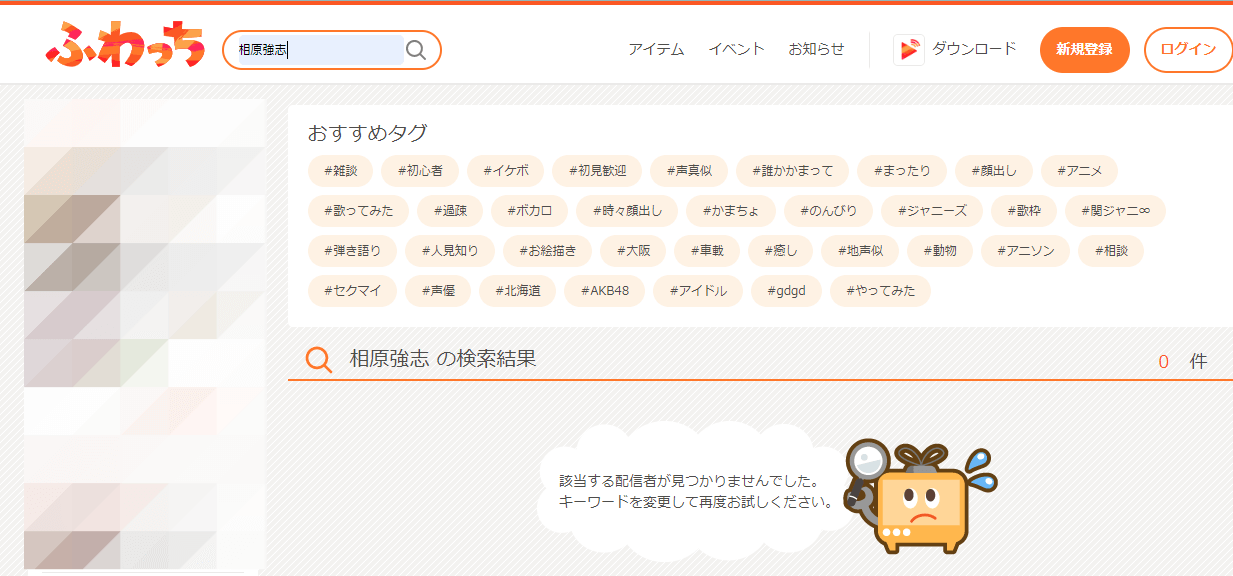Click the download app icon

click(908, 50)
